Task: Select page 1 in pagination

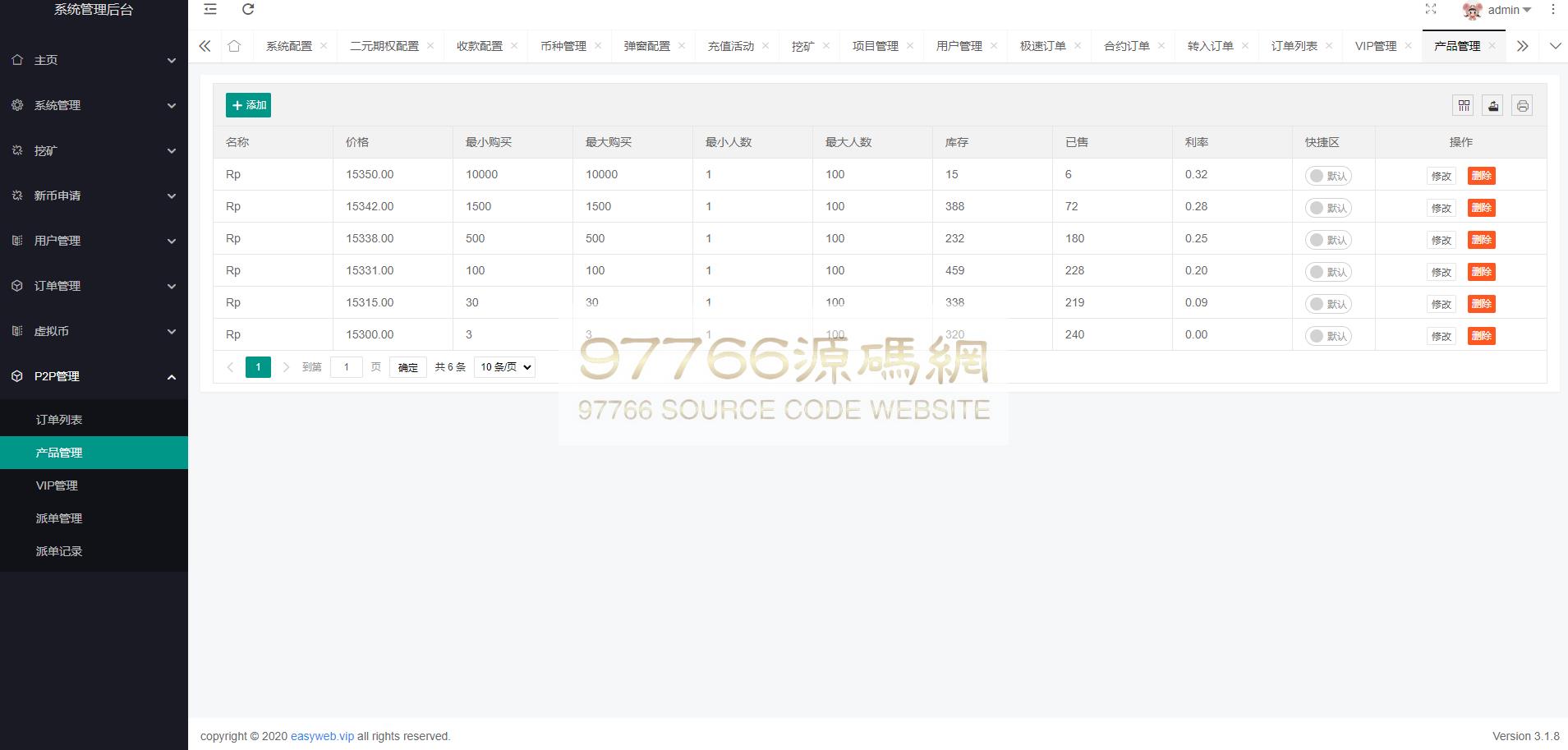Action: pyautogui.click(x=258, y=367)
